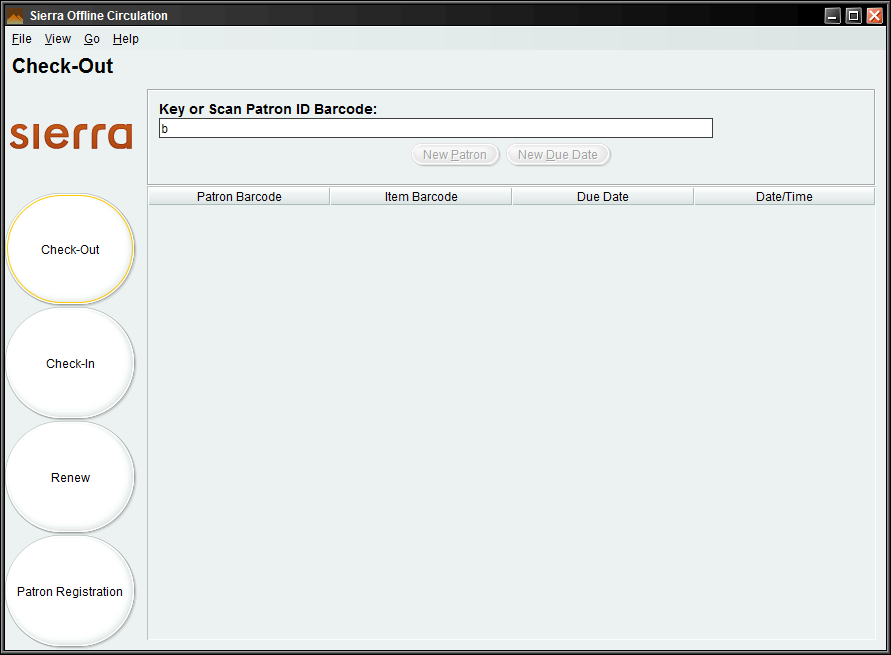This screenshot has width=891, height=655.
Task: Open the Go menu
Action: 91,39
